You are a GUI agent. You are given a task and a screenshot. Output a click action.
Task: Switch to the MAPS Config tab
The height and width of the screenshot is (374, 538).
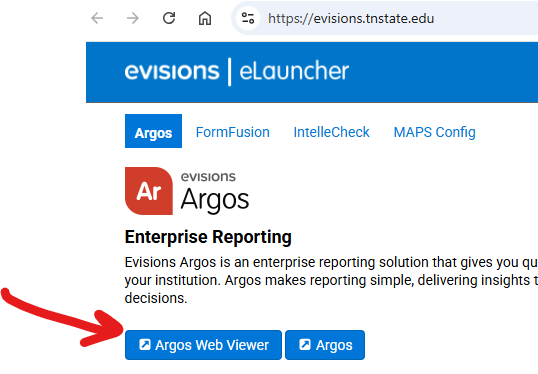point(434,132)
